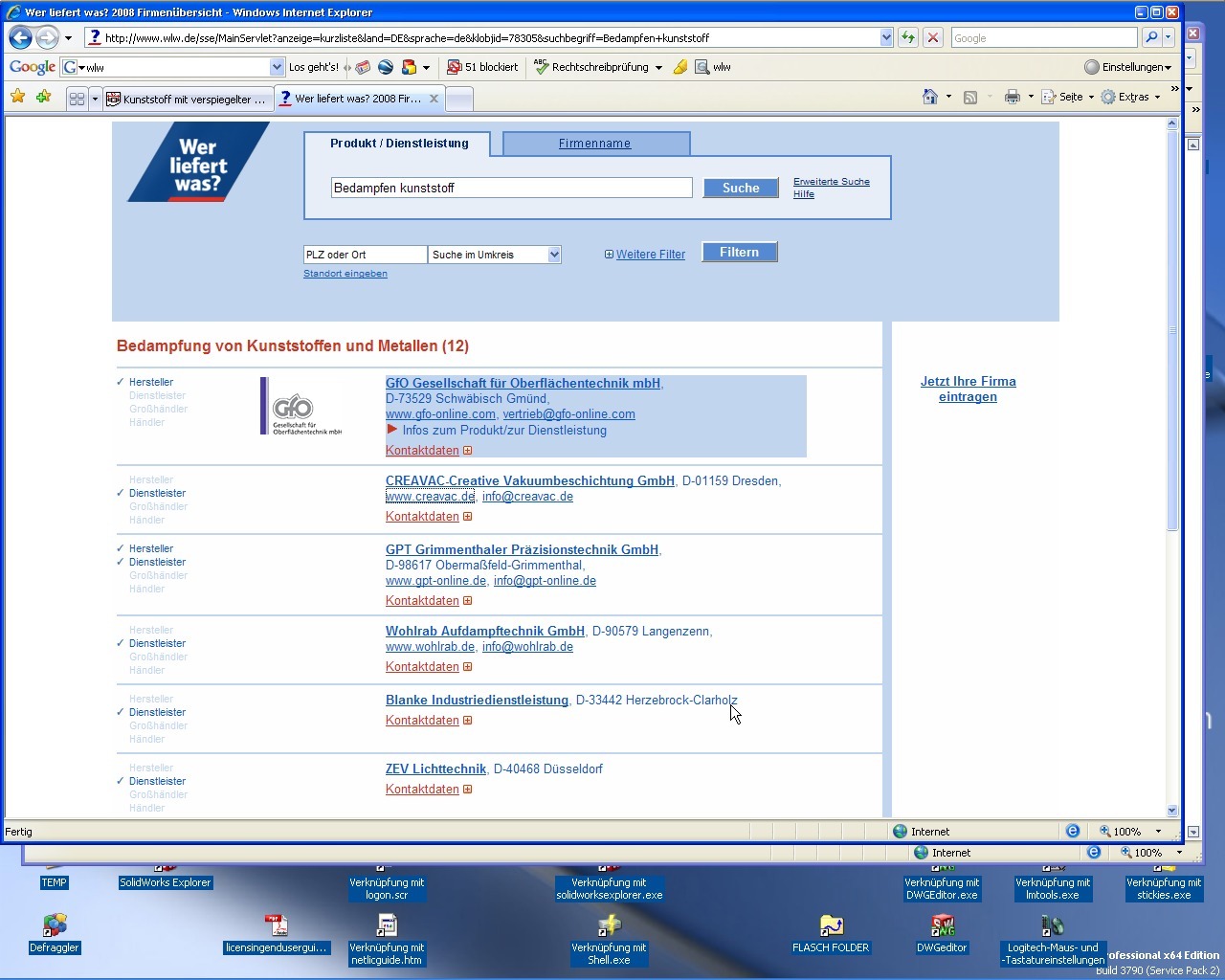
Task: Click the 'Wer liefert was?' logo
Action: (198, 164)
